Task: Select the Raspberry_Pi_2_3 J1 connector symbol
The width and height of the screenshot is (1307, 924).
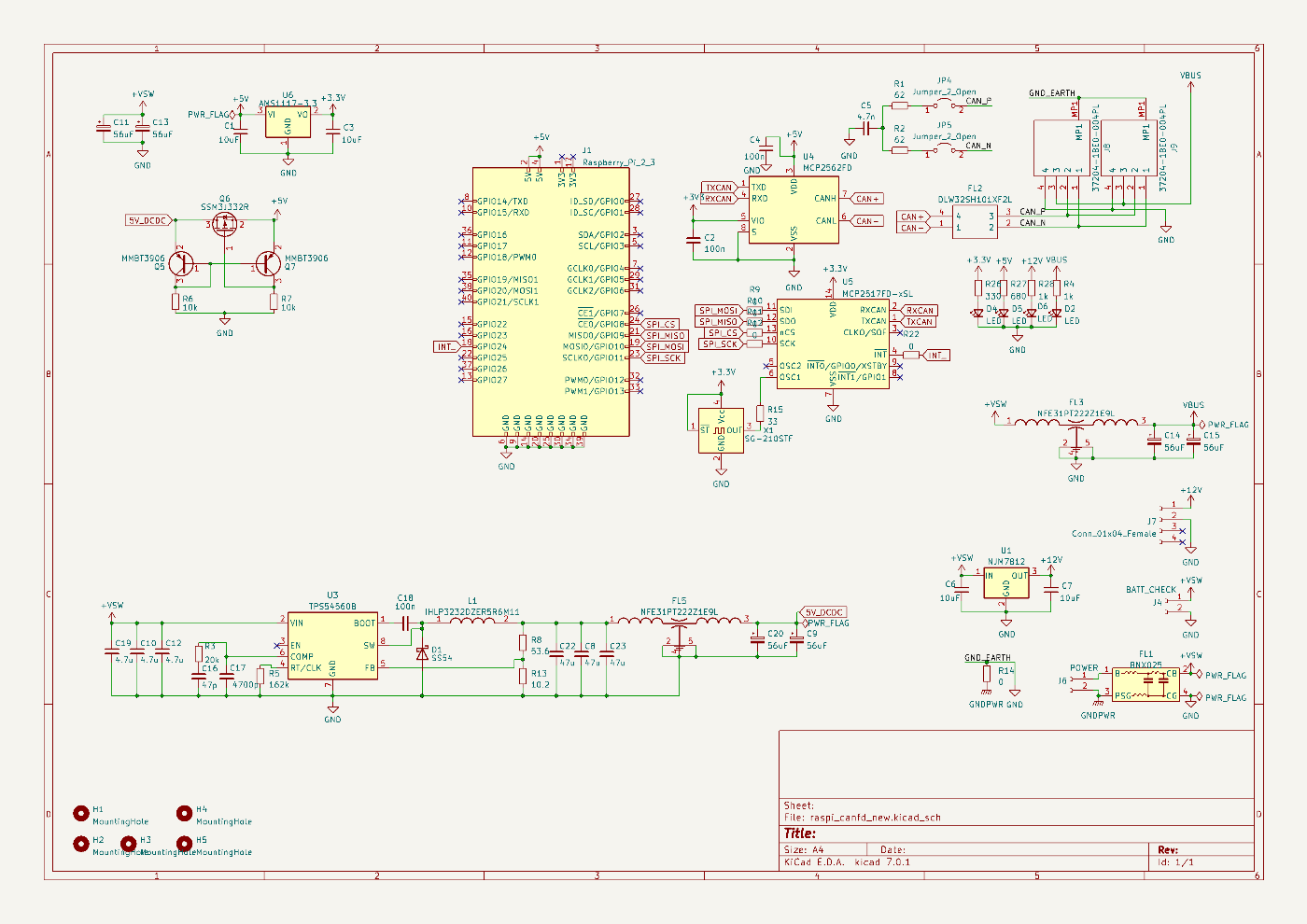Action: 551,301
